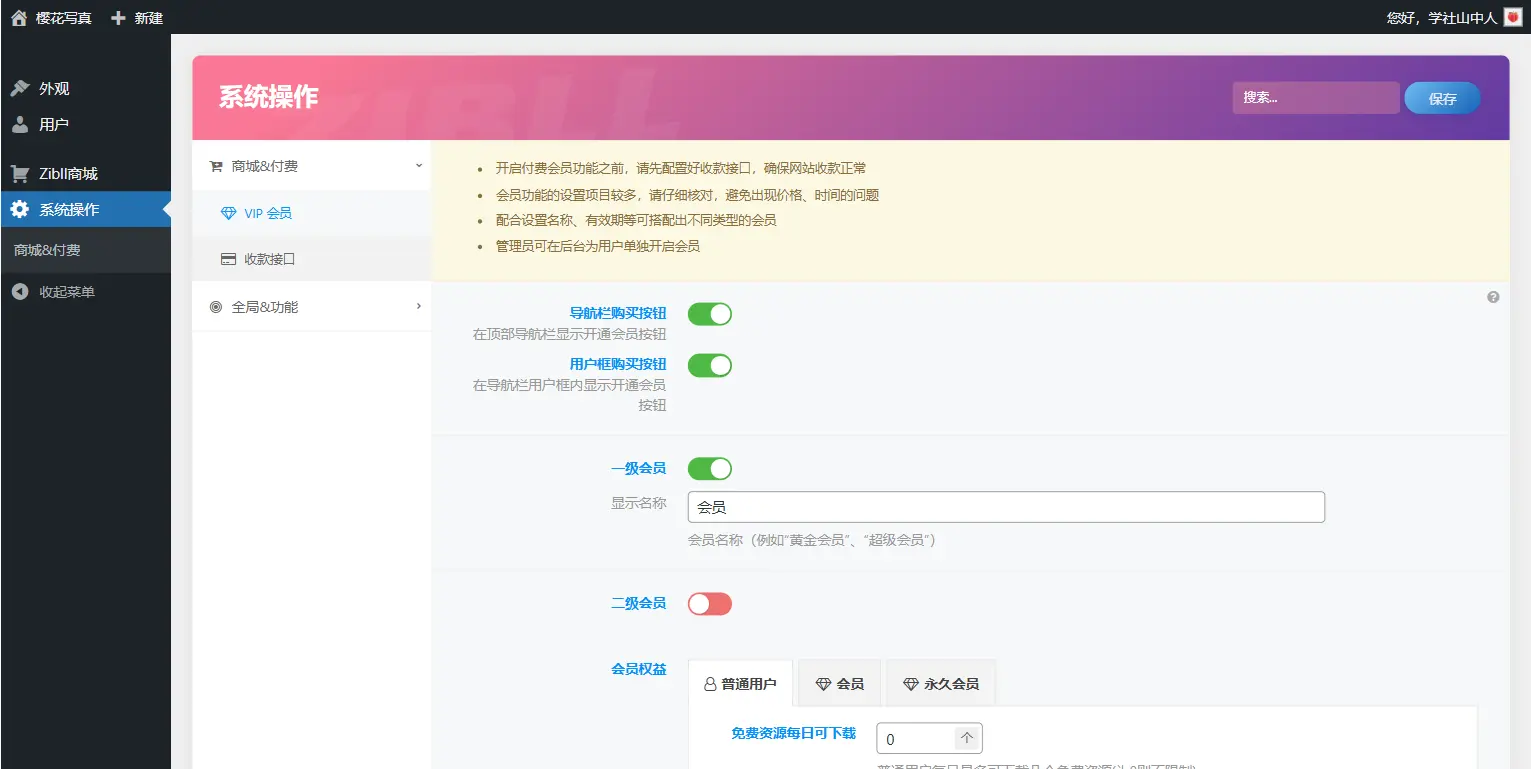The height and width of the screenshot is (769, 1531).
Task: Click the 保存 save button
Action: coord(1441,97)
